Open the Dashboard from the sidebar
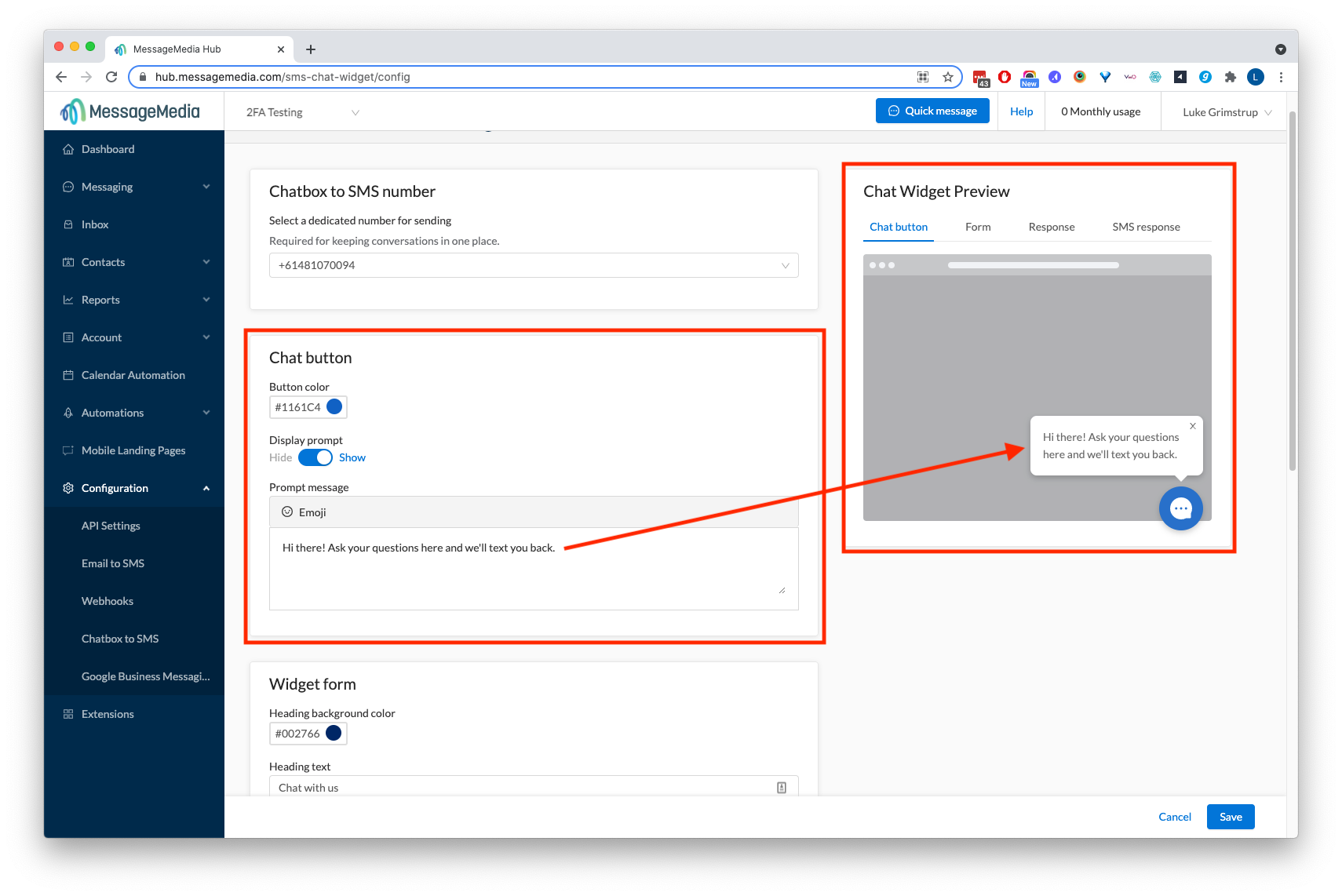1342x896 pixels. click(108, 148)
